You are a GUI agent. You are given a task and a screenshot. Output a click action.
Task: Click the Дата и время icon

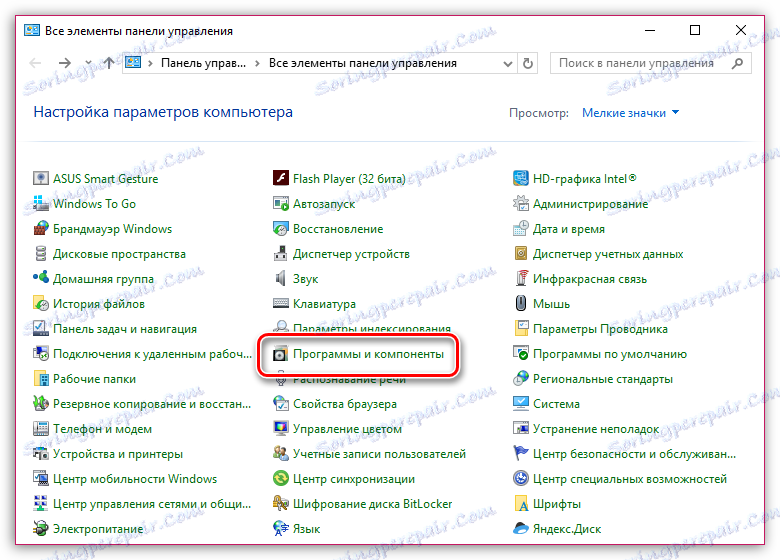point(521,228)
